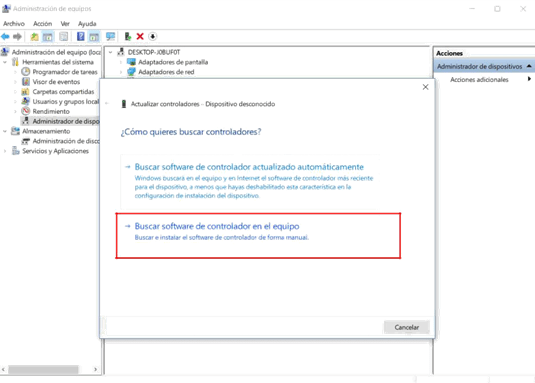Expand the Carpetas compartidas node
The height and width of the screenshot is (383, 535).
tap(15, 92)
